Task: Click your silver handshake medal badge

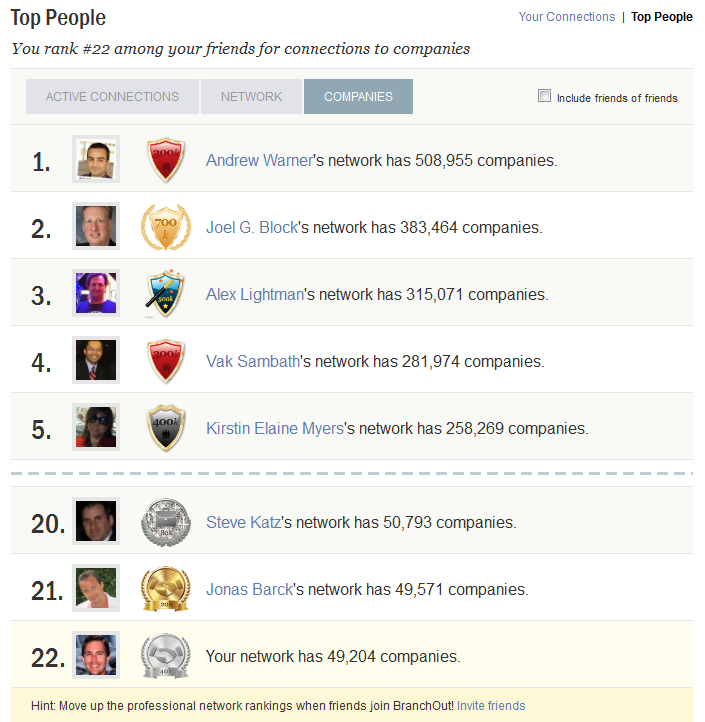Action: (x=166, y=656)
